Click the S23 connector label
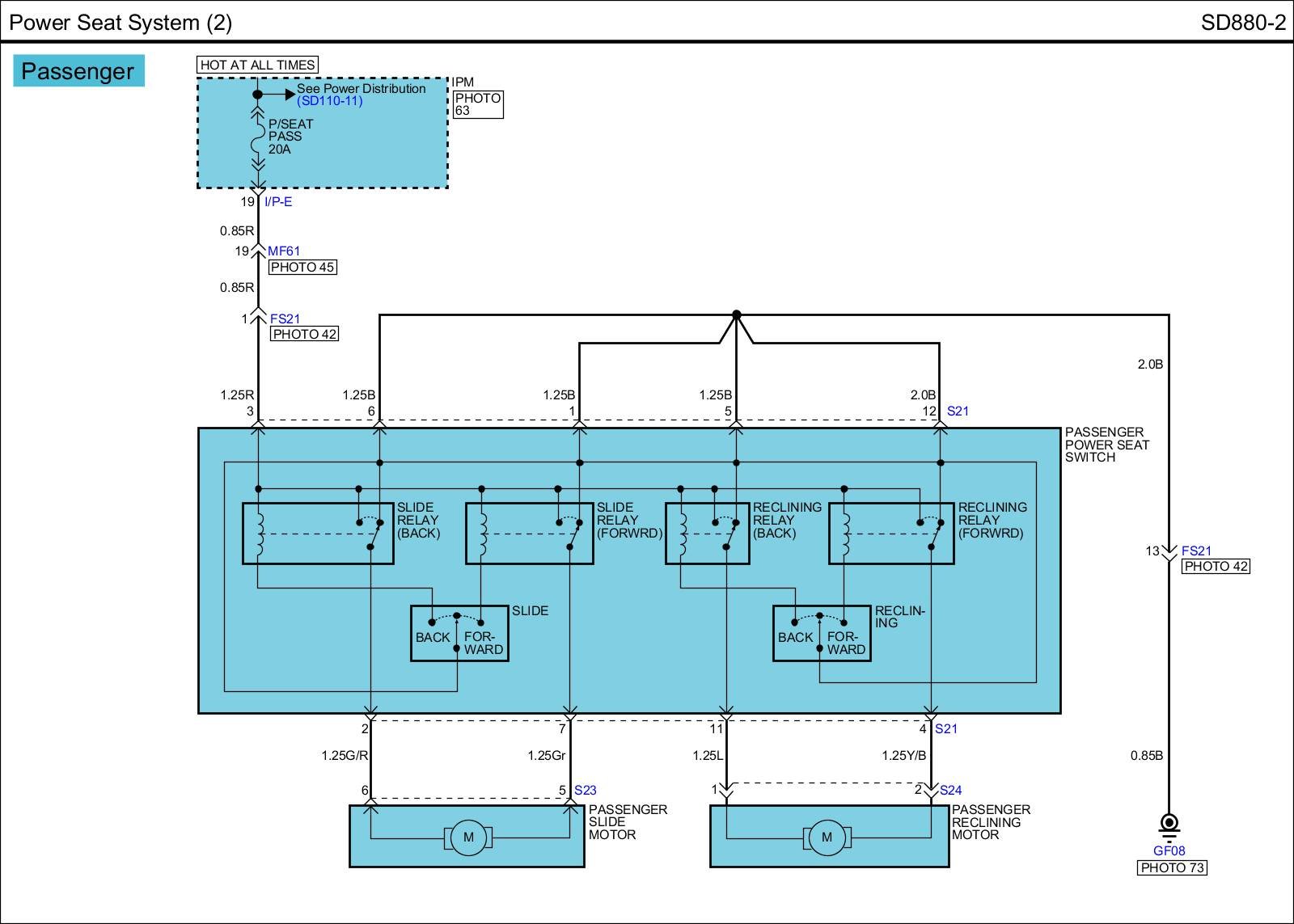The width and height of the screenshot is (1294, 924). (586, 791)
